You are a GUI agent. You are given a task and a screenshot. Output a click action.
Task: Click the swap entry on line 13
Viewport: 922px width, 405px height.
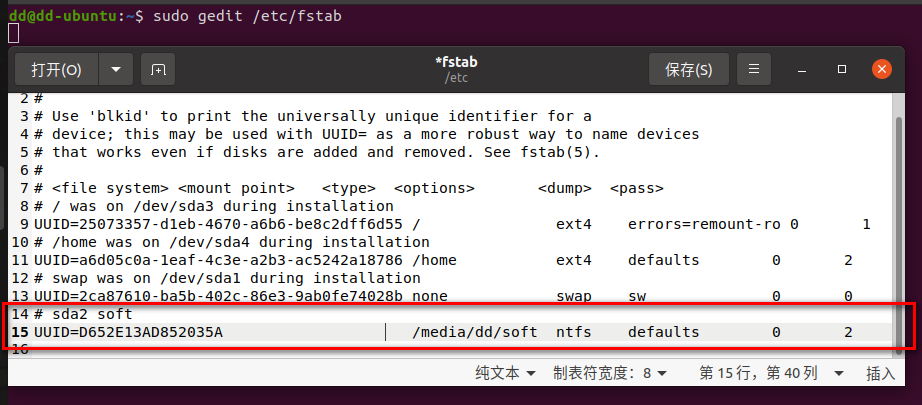(x=574, y=296)
